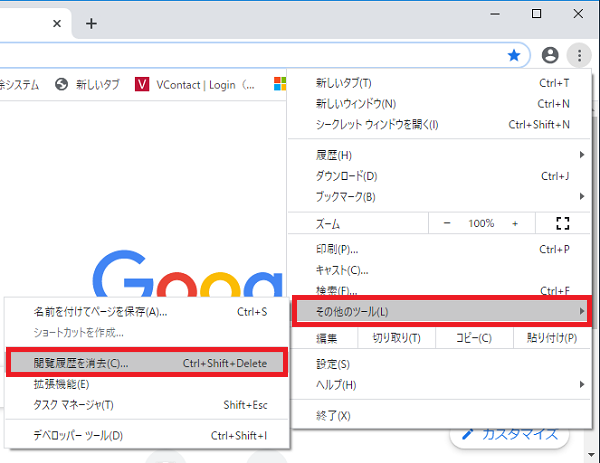Open デベロッパー ツール(D) from submenu

coord(147,435)
